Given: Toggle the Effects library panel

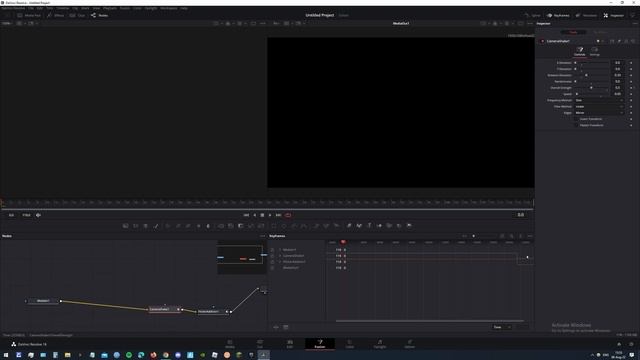Looking at the screenshot, I should (x=56, y=16).
